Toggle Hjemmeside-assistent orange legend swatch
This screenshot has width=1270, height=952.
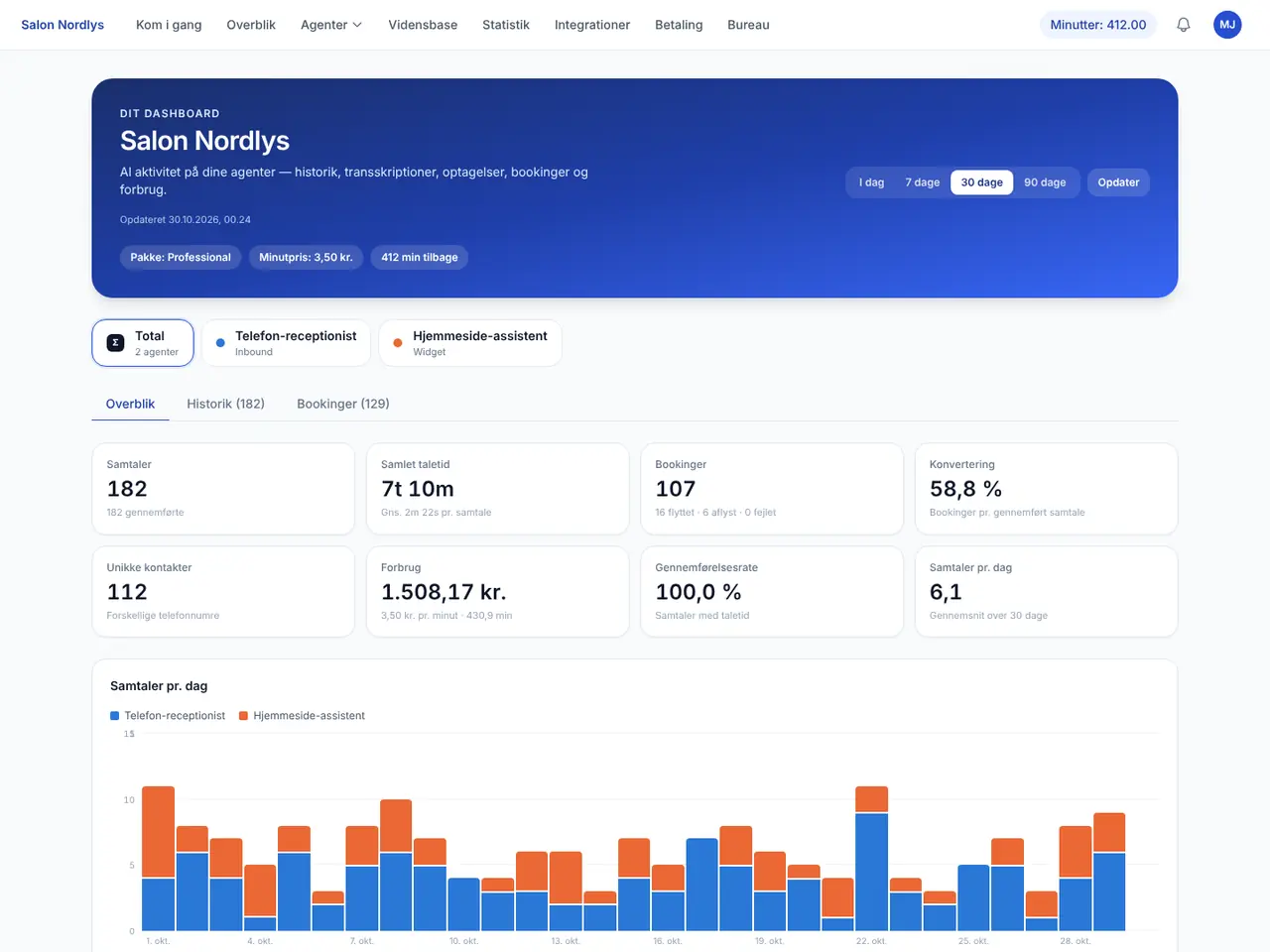tap(243, 716)
